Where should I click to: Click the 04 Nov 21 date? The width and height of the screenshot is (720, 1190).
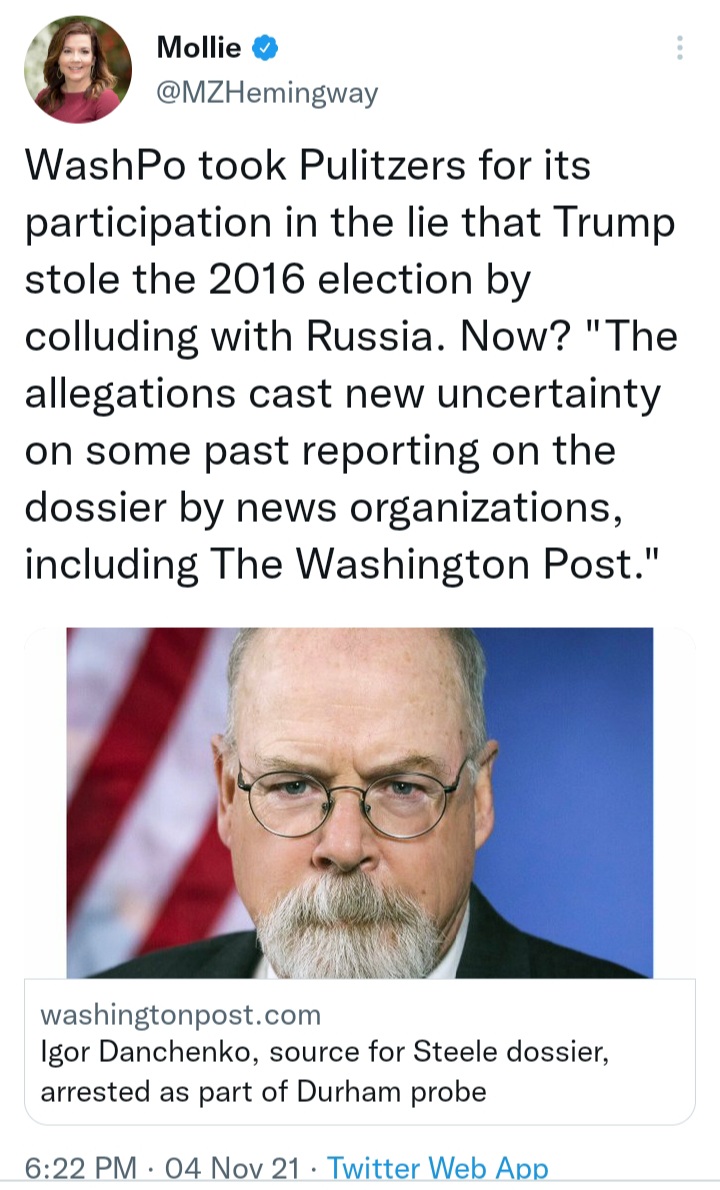tap(231, 1167)
